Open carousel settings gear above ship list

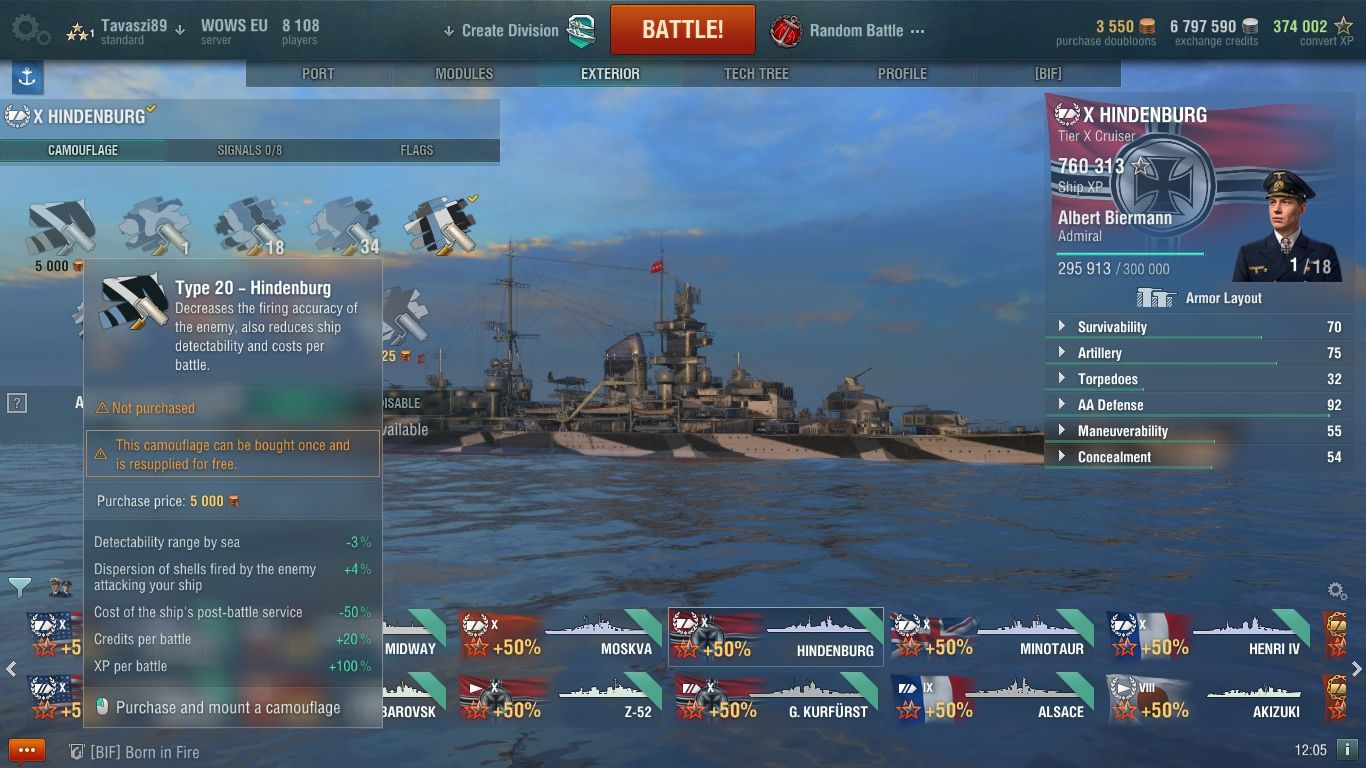[1336, 590]
